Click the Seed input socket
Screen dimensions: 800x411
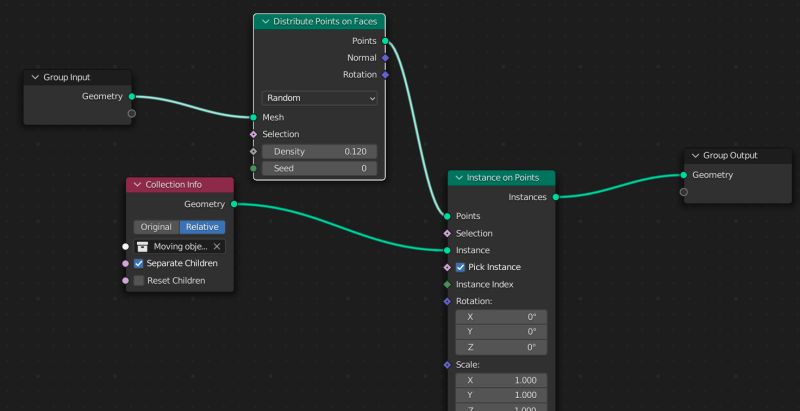point(254,168)
